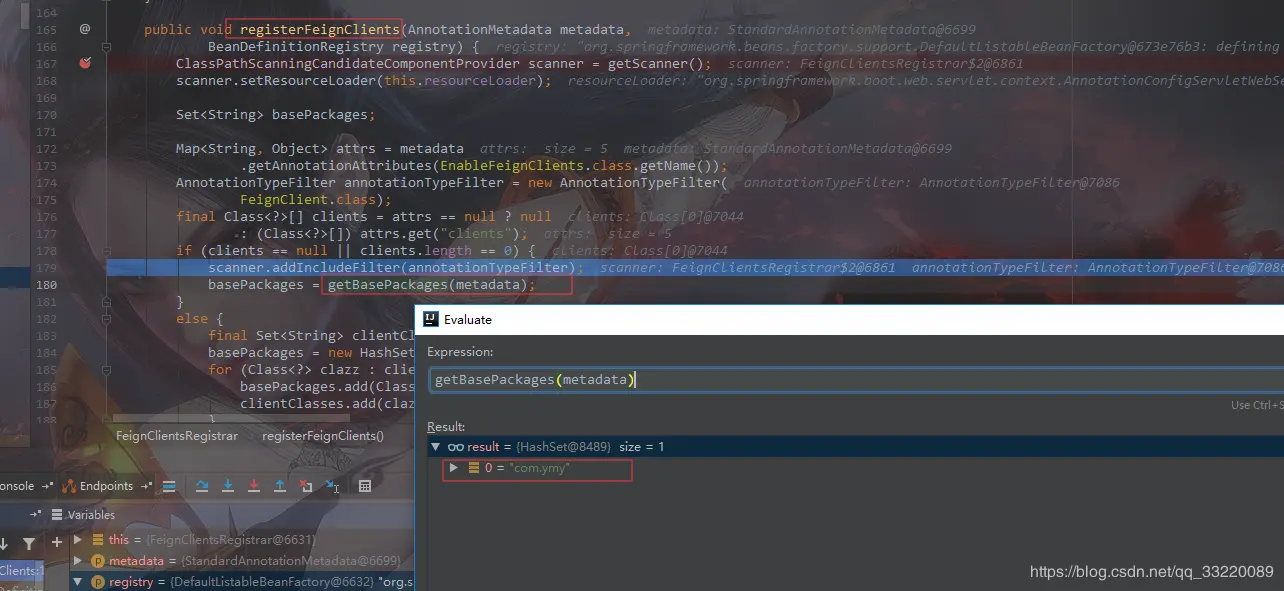Click the red Force Step Into icon

(254, 486)
